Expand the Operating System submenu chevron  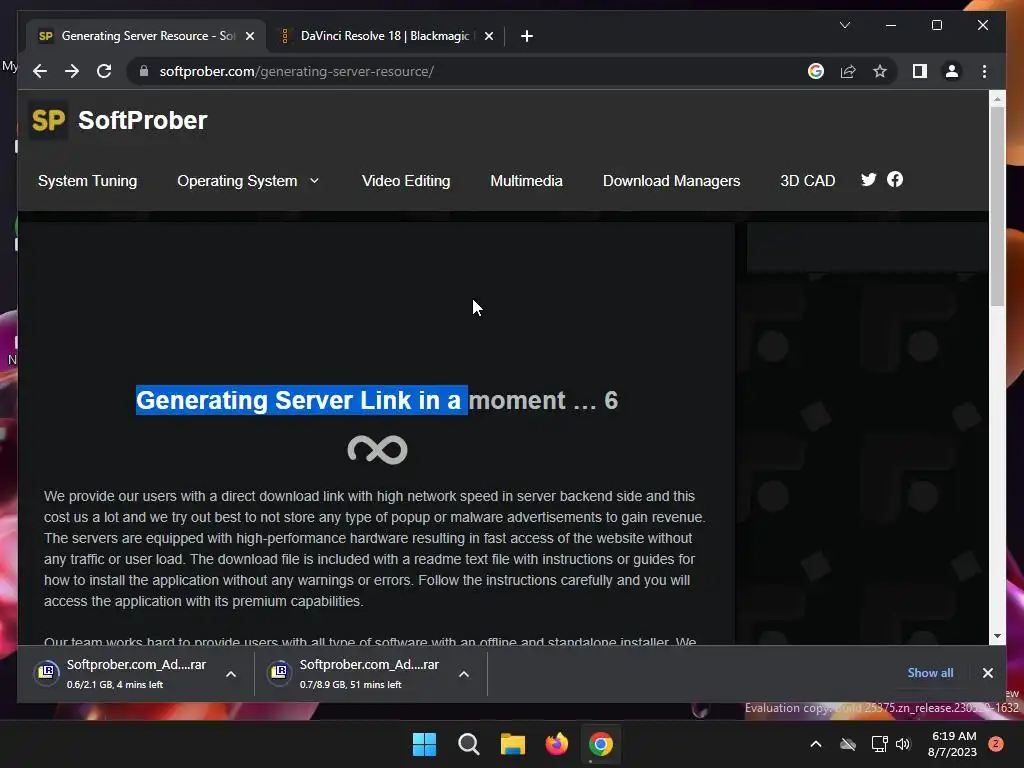(314, 181)
